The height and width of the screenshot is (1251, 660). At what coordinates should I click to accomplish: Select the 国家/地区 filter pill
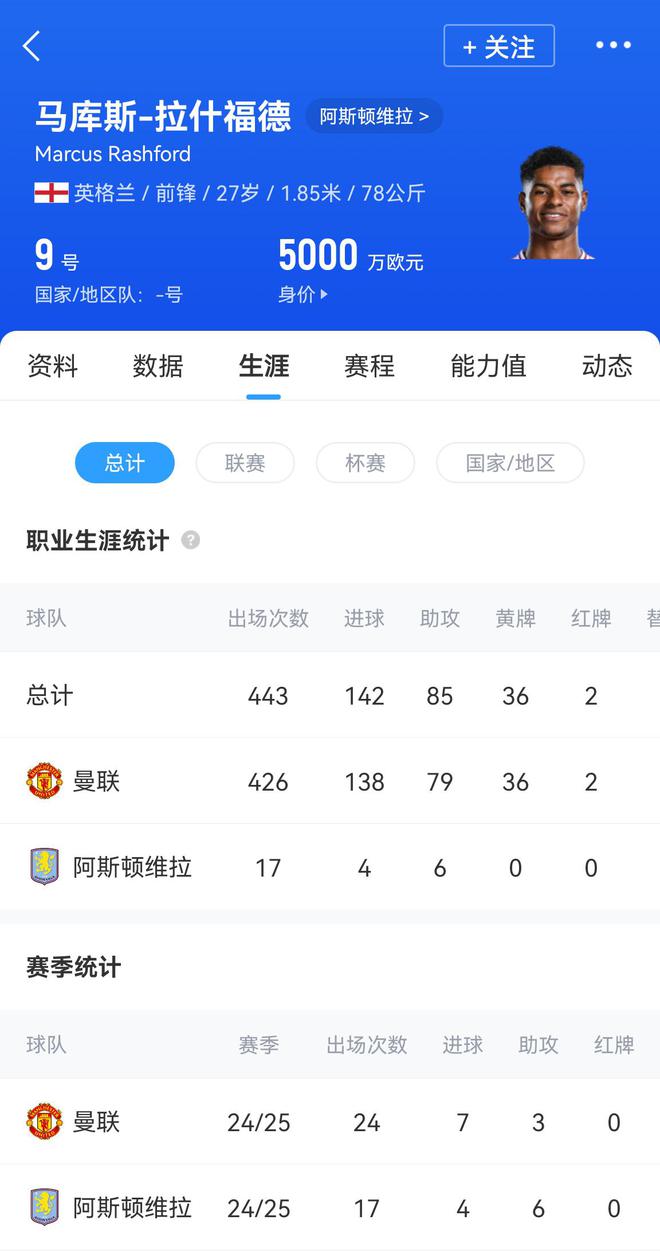tap(510, 463)
